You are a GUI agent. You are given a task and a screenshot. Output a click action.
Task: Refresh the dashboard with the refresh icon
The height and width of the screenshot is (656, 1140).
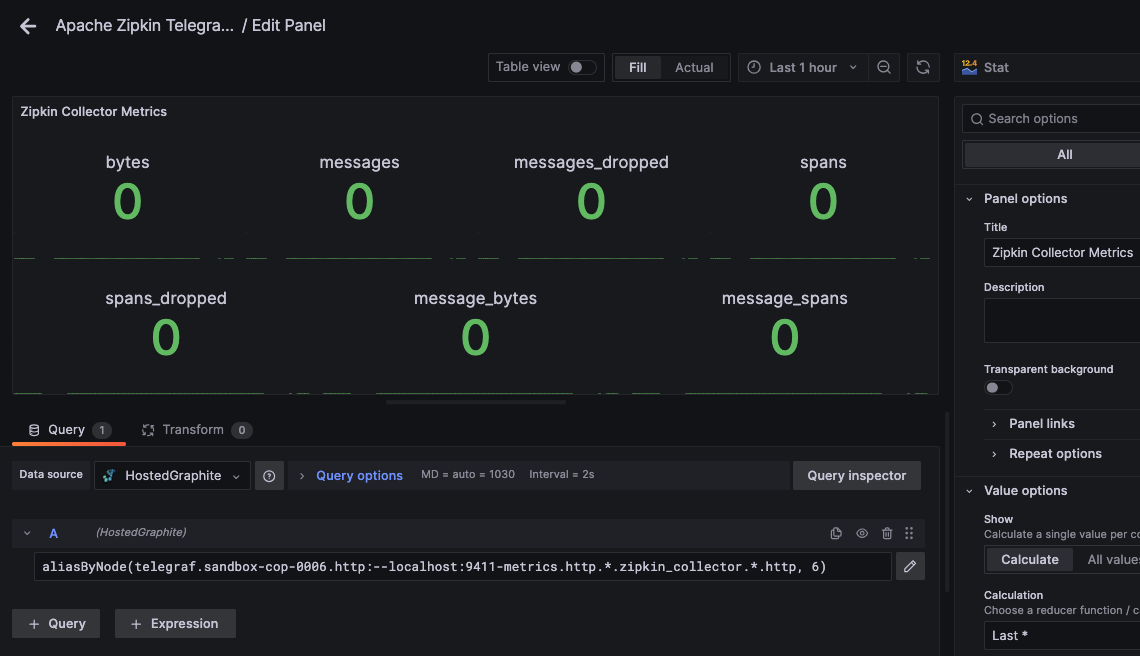pyautogui.click(x=923, y=68)
